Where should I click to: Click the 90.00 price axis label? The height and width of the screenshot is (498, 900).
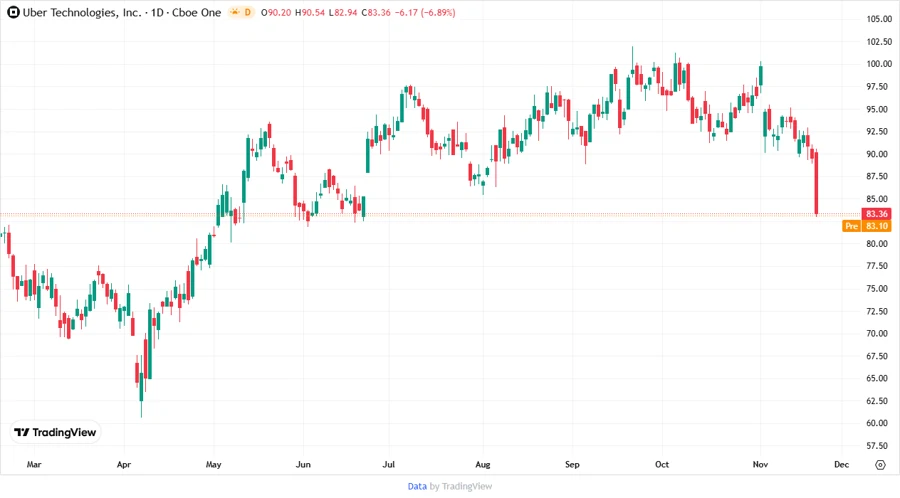pyautogui.click(x=879, y=154)
